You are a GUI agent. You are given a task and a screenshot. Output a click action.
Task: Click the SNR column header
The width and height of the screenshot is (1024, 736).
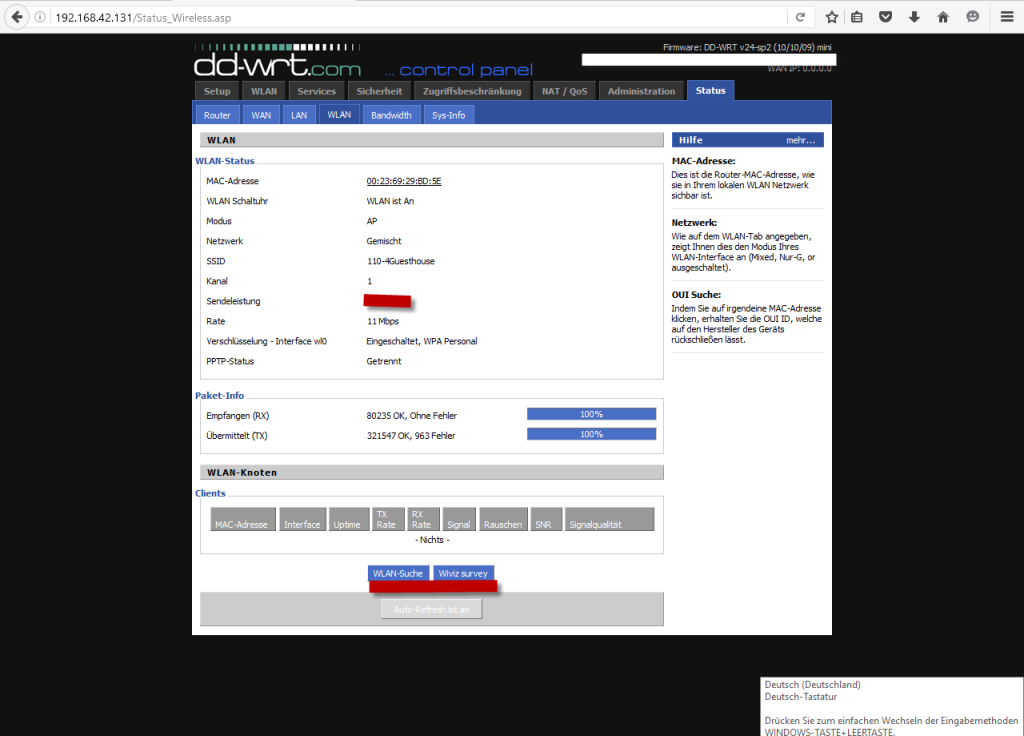click(x=546, y=519)
